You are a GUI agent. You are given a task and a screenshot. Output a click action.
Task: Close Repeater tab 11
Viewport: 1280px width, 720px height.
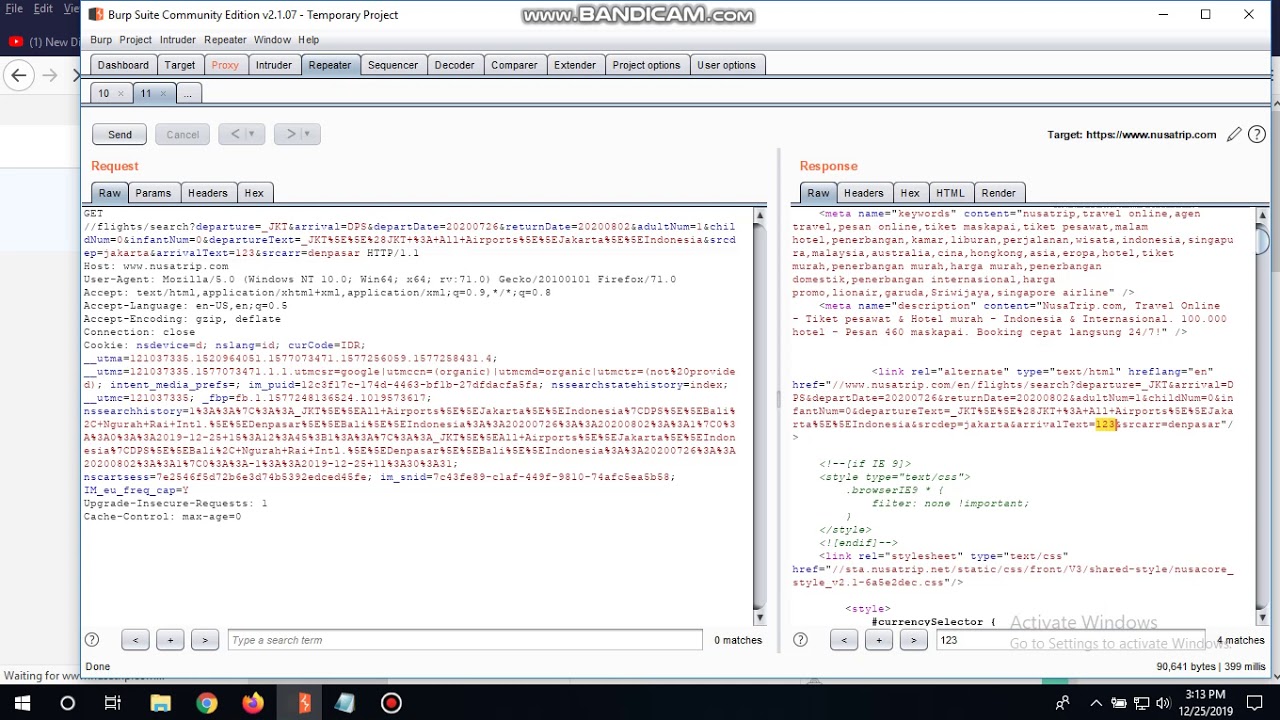coord(163,94)
